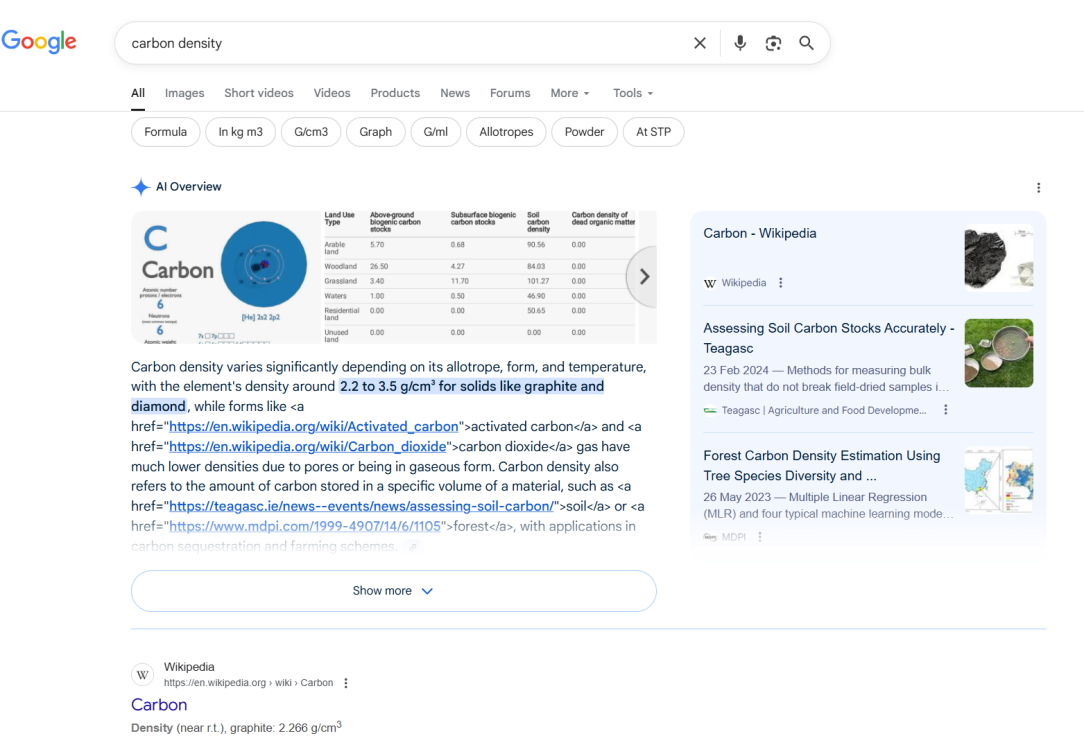Open the Carbon - Wikipedia source card

[x=760, y=233]
